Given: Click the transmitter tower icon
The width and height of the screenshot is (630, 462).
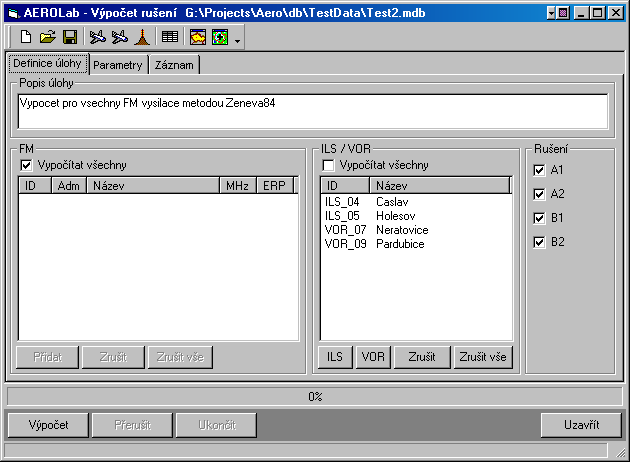Looking at the screenshot, I should [x=141, y=37].
